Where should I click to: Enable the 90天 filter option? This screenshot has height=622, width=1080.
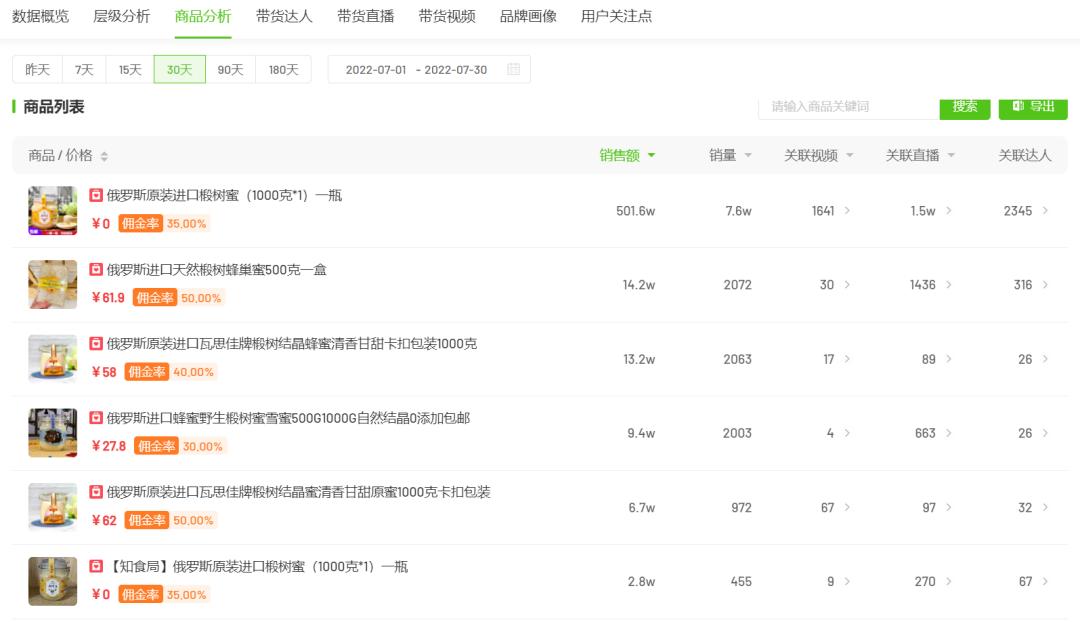229,69
